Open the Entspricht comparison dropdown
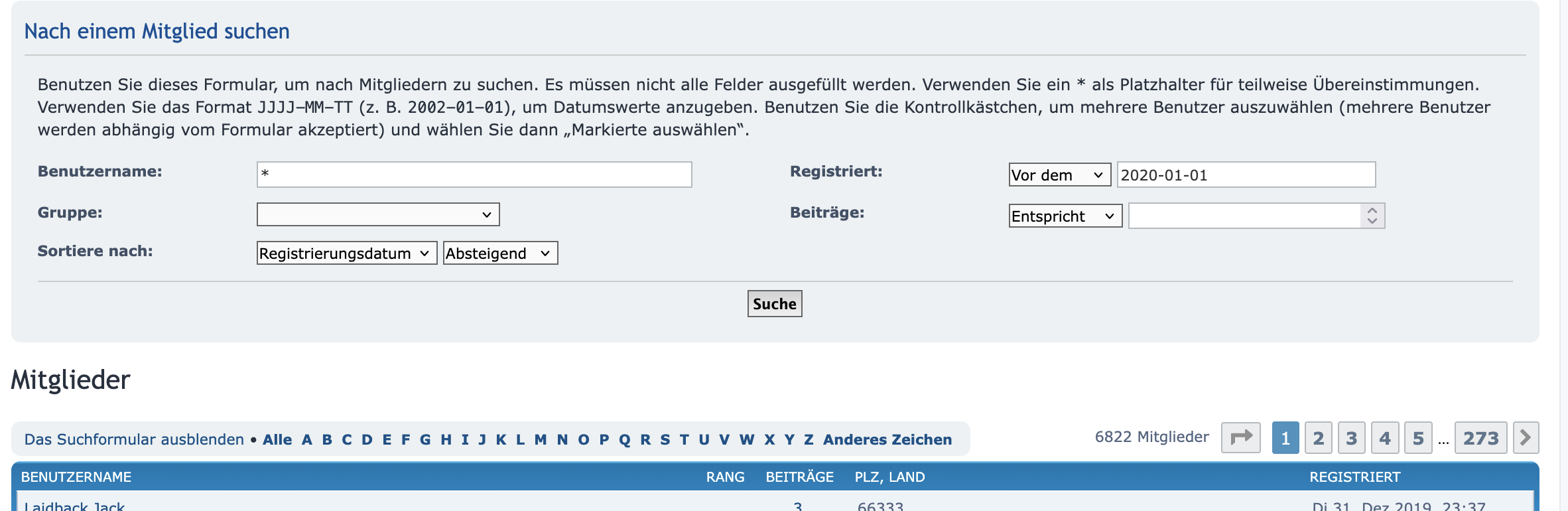 [x=1065, y=216]
